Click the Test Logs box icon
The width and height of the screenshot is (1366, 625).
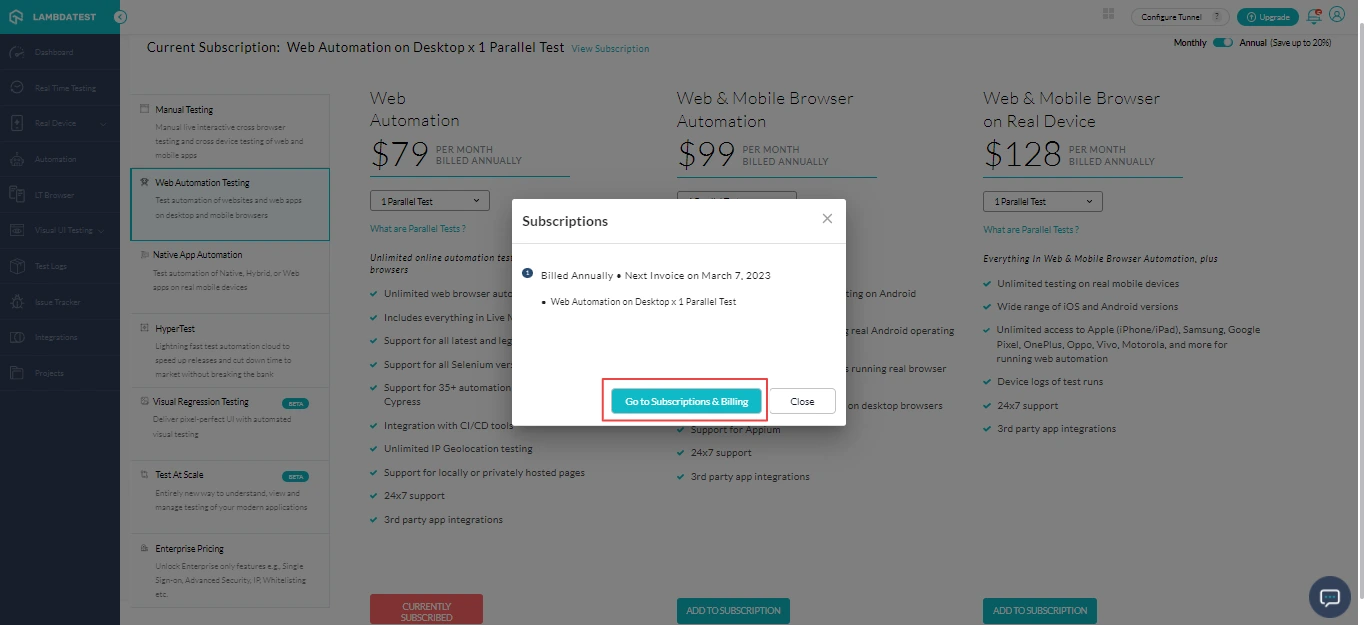[17, 266]
